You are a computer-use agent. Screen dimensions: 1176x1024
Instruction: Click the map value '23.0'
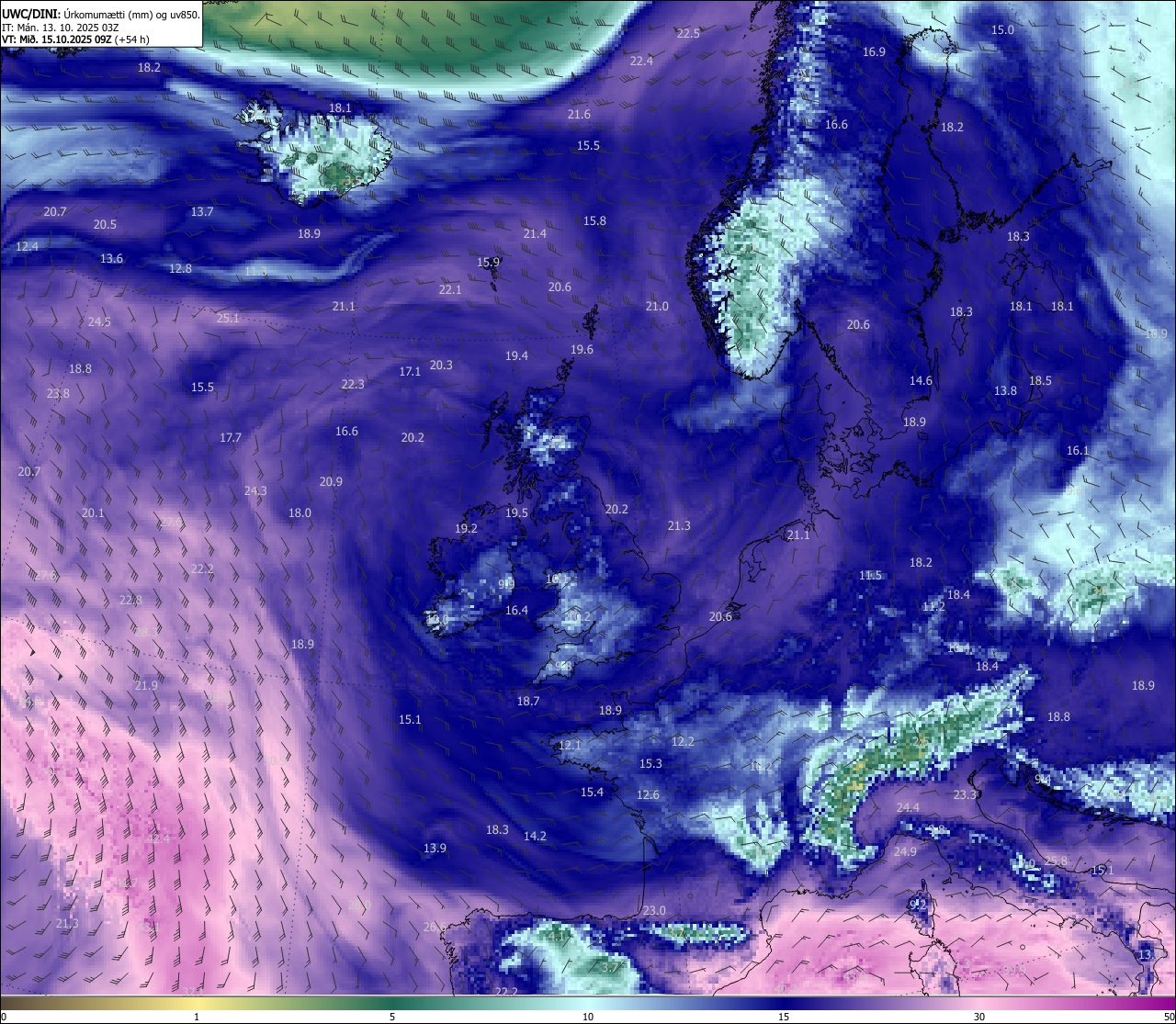654,910
